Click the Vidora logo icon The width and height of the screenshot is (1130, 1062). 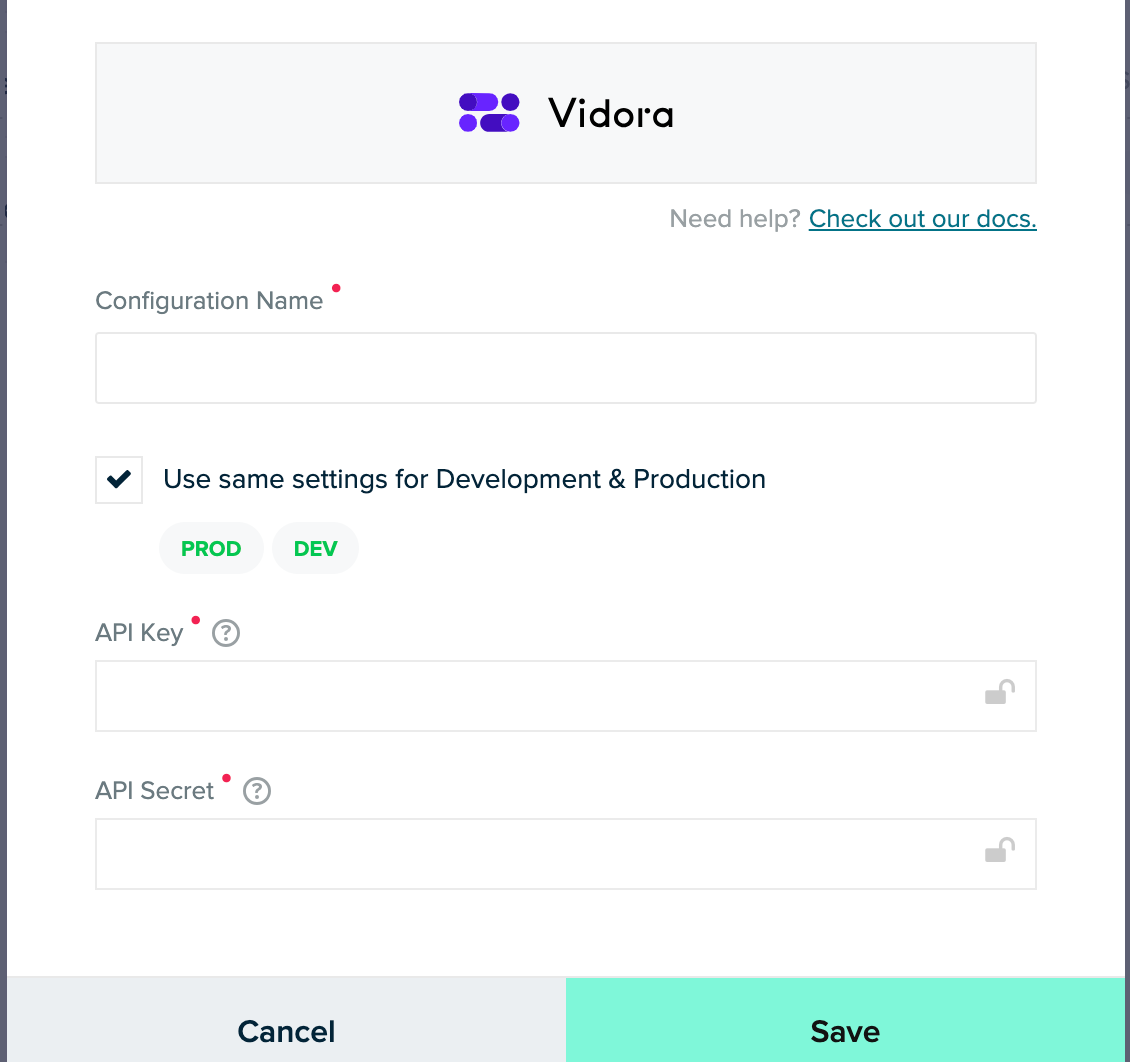click(489, 113)
